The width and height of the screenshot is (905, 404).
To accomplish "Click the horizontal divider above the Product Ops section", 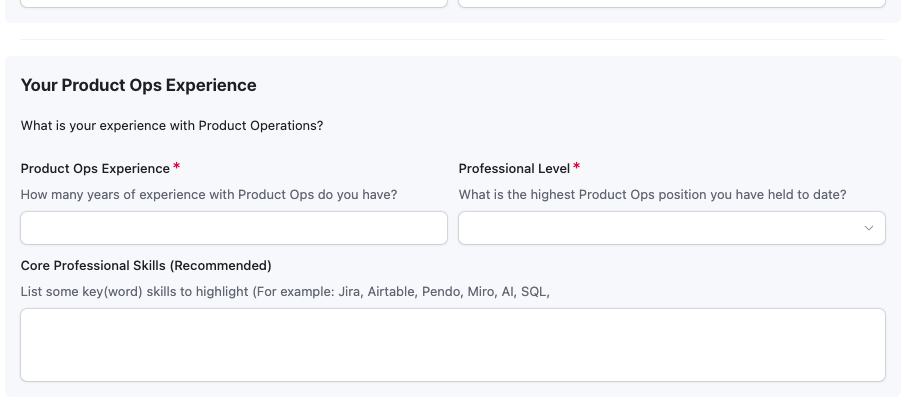I will [452, 40].
